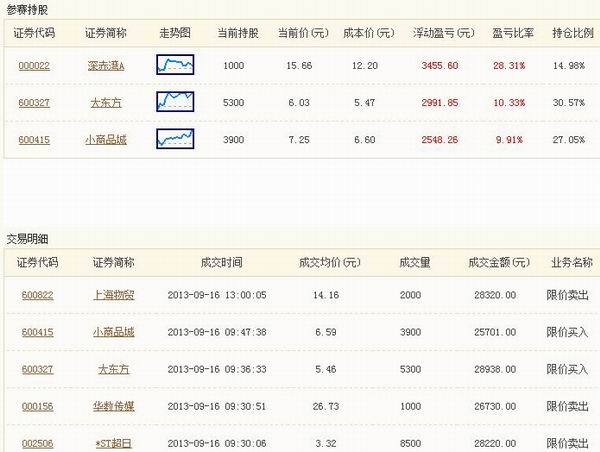View the trend chart thumbnail for 小商品城
Image resolution: width=600 pixels, height=452 pixels.
[175, 139]
